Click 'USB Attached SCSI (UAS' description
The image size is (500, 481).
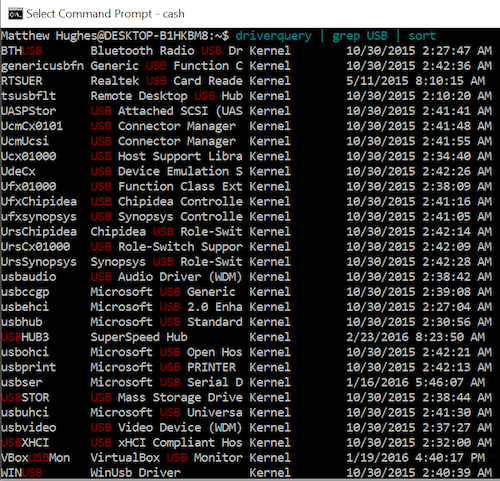coord(166,111)
